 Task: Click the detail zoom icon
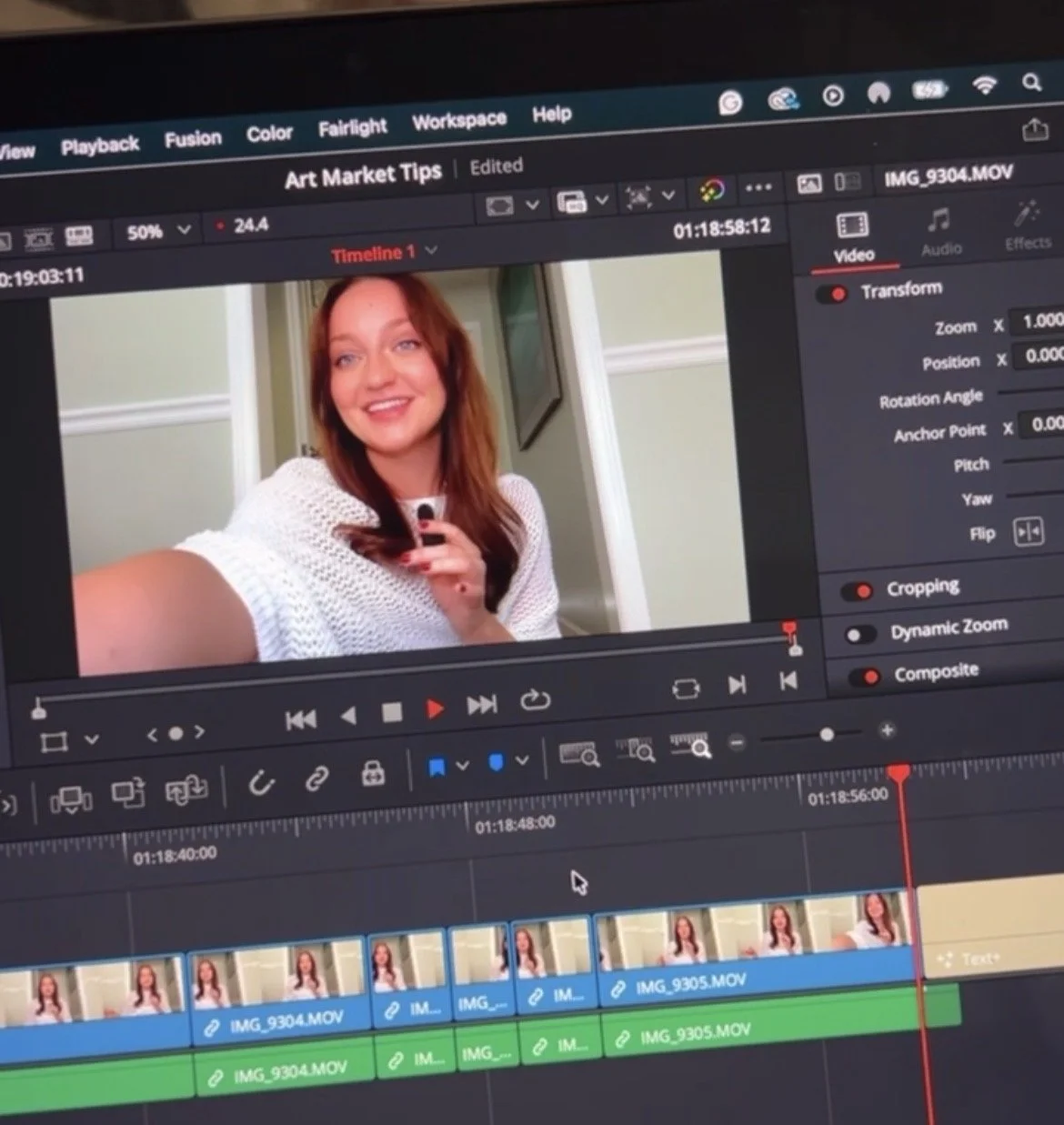click(635, 750)
